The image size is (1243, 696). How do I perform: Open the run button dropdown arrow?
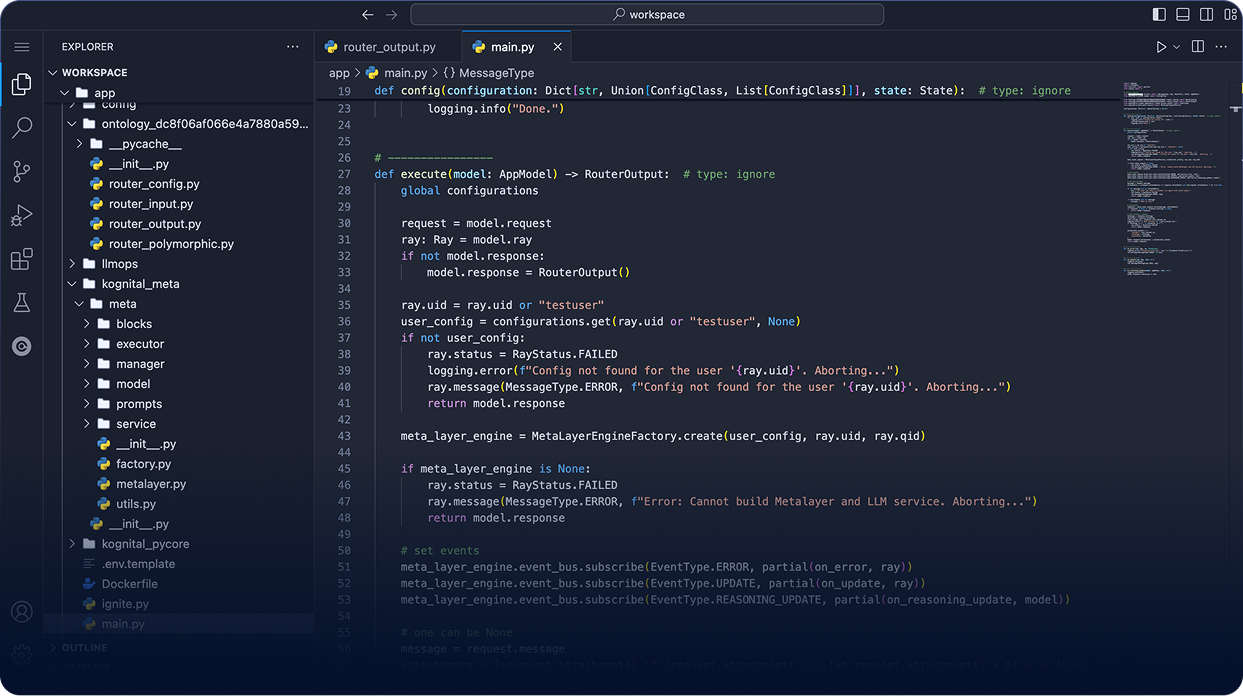click(x=1176, y=47)
